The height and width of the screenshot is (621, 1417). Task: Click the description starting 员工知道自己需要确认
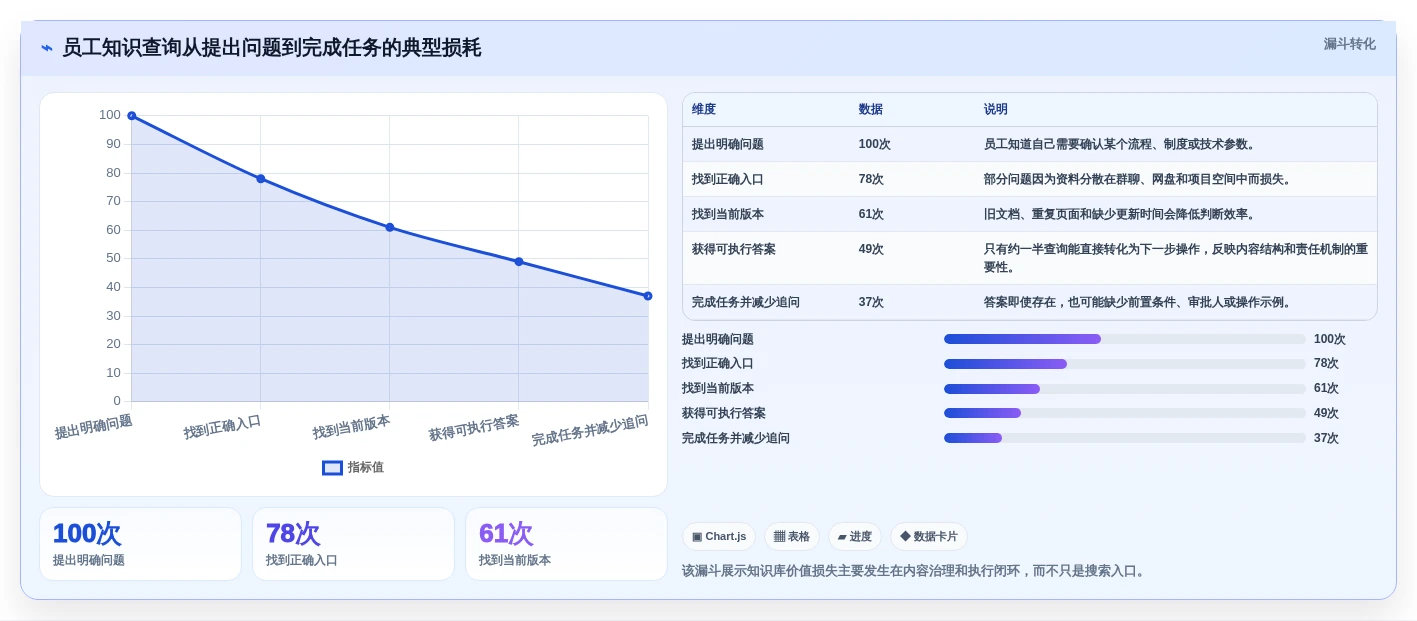click(x=1119, y=144)
